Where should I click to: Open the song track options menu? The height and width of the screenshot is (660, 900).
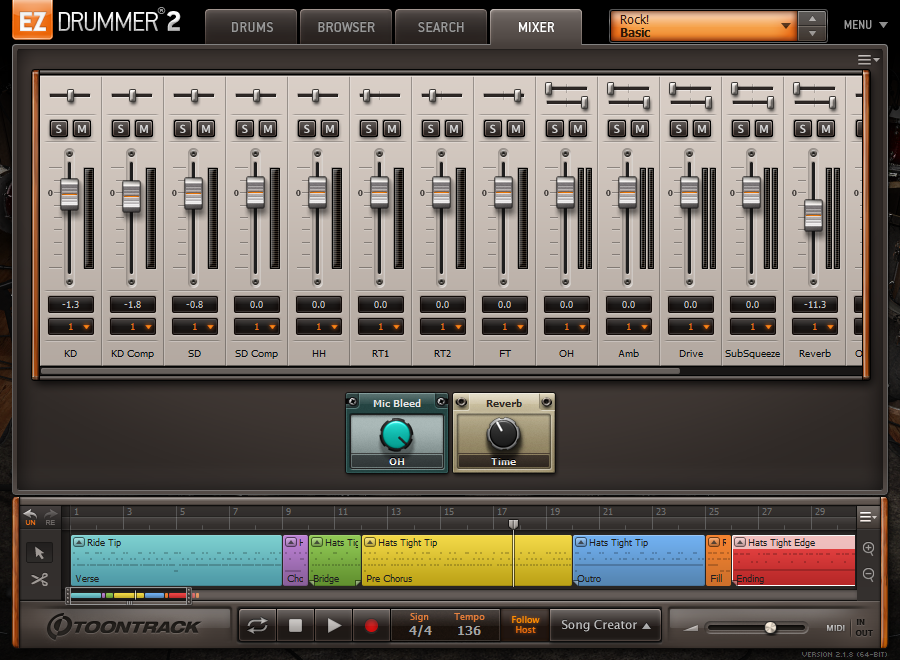click(x=868, y=517)
